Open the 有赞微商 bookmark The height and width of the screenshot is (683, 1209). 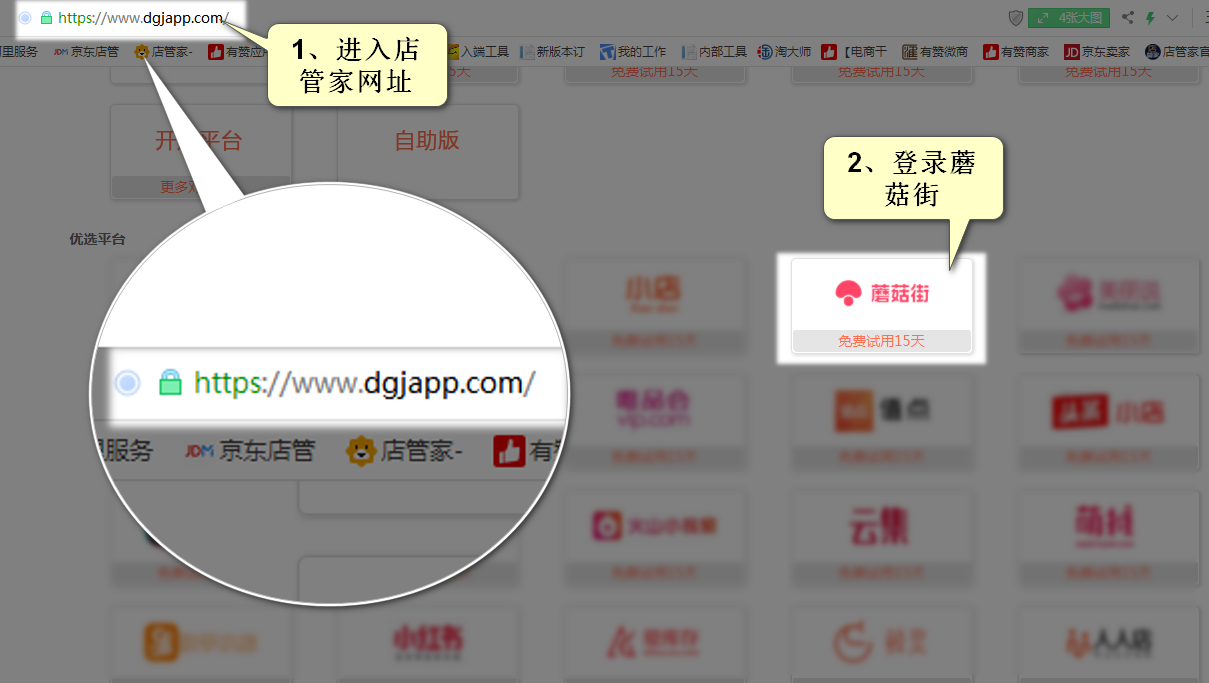pyautogui.click(x=935, y=52)
